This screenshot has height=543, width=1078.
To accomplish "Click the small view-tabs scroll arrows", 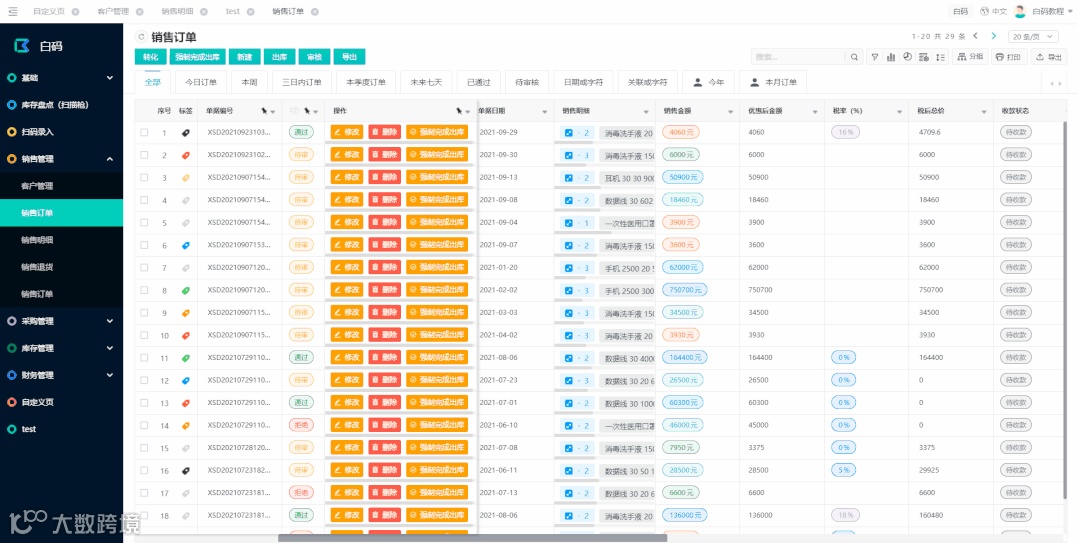I will pos(1055,83).
